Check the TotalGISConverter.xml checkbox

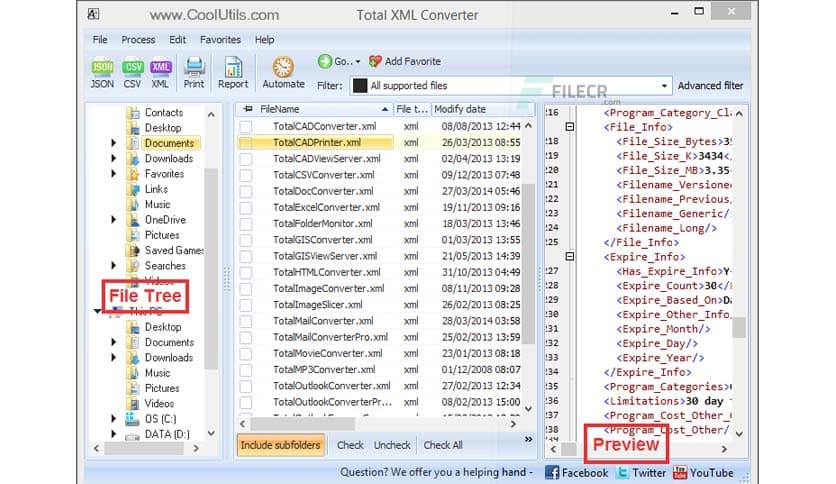pos(246,240)
